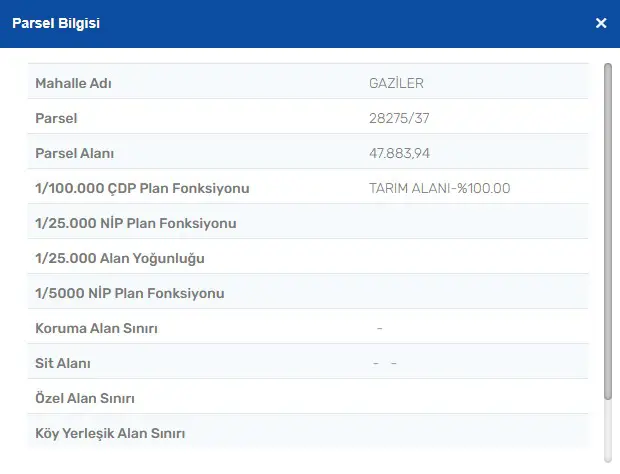Viewport: 620px width, 474px height.
Task: Click the dashes value beside Sit Alanı
Action: coord(385,363)
